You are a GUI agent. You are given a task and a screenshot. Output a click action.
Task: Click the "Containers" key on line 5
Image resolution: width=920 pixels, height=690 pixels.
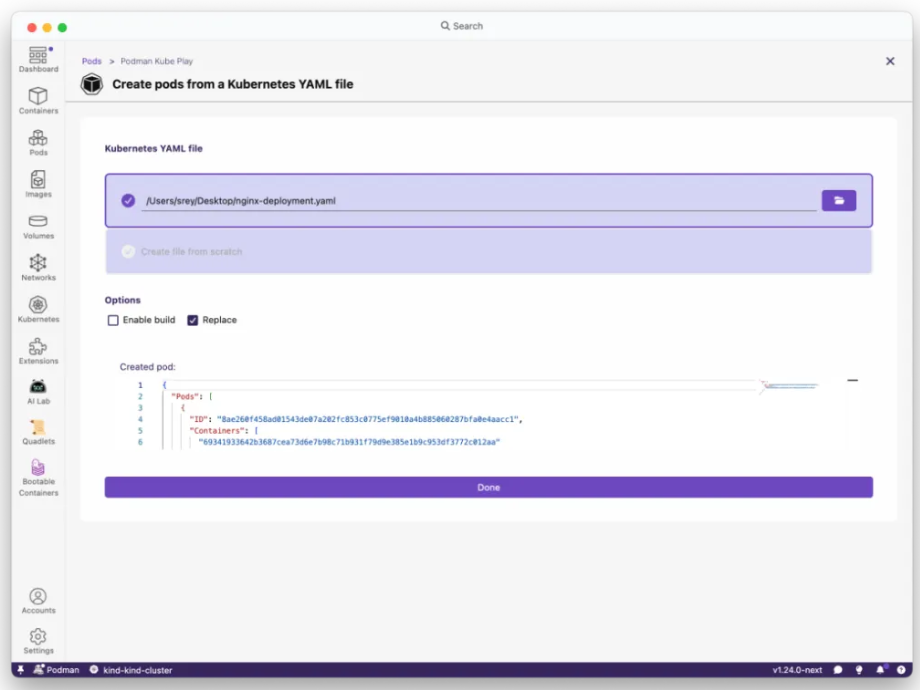217,431
